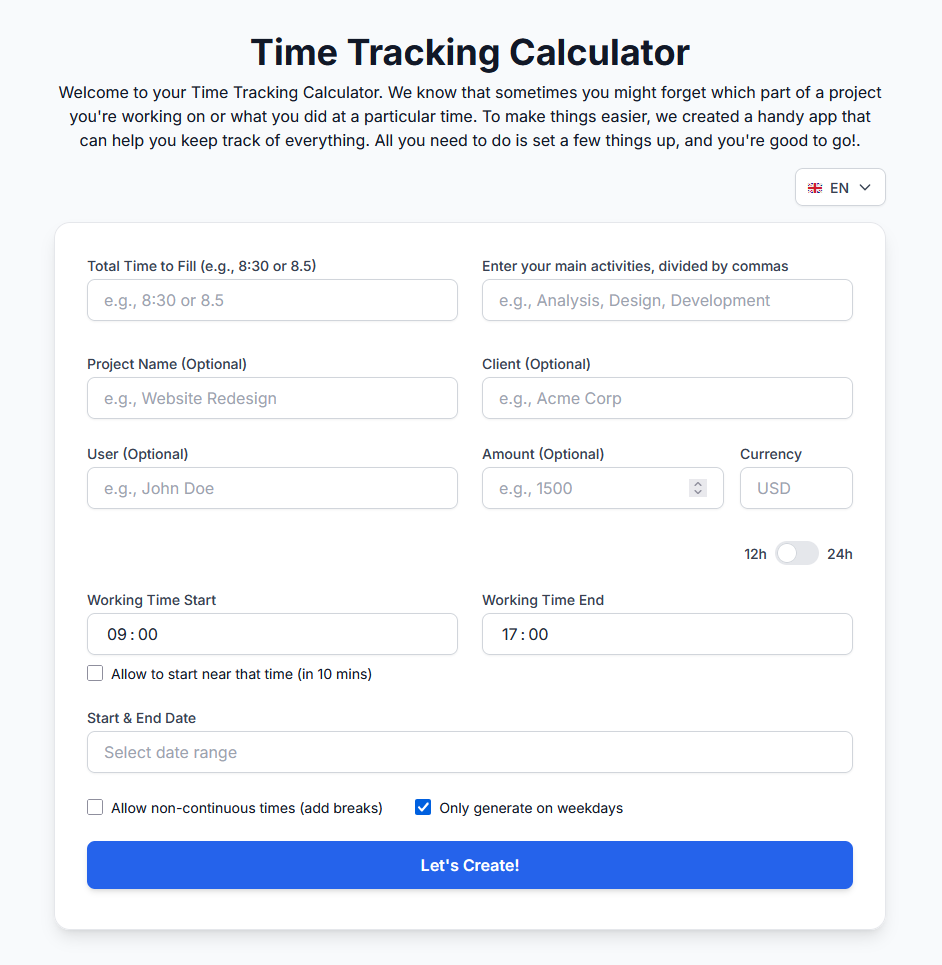The image size is (942, 965).
Task: Click Let's Create button
Action: [x=470, y=865]
